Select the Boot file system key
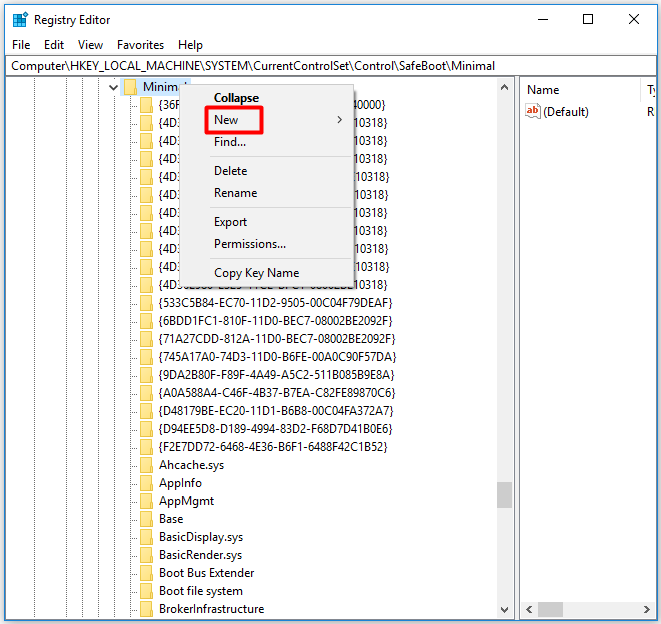This screenshot has width=661, height=624. [x=201, y=591]
